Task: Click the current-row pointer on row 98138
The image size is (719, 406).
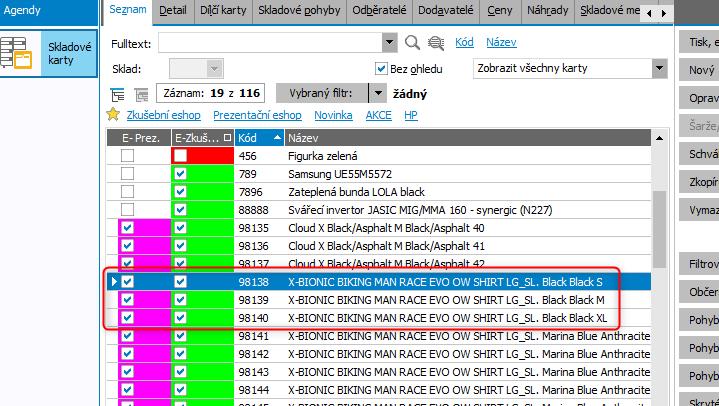Action: coord(114,282)
